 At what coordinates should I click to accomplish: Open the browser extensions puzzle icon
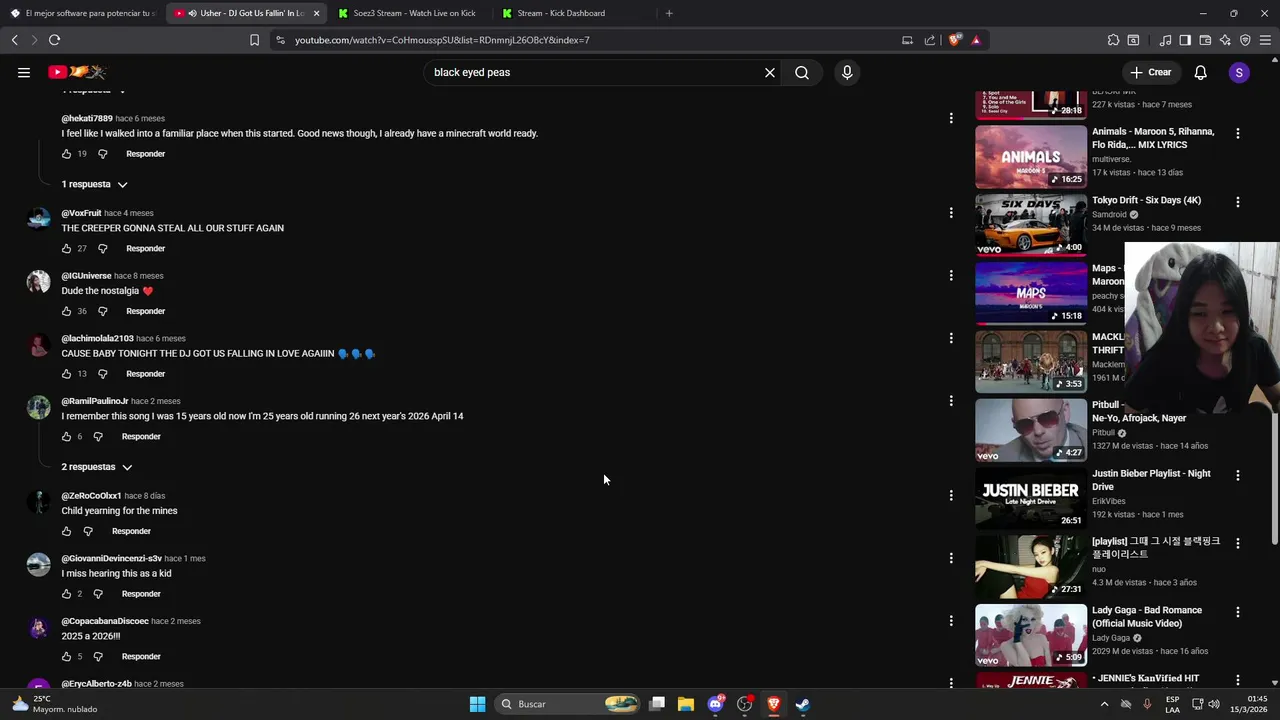click(x=1113, y=40)
